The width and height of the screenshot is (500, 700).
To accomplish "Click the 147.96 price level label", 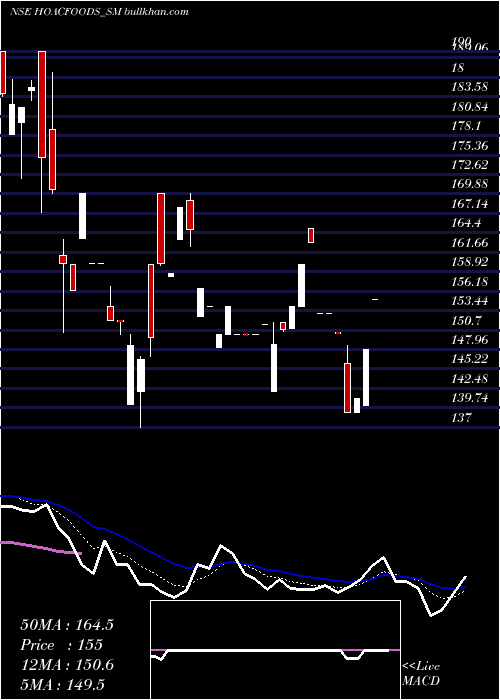I will click(x=469, y=340).
